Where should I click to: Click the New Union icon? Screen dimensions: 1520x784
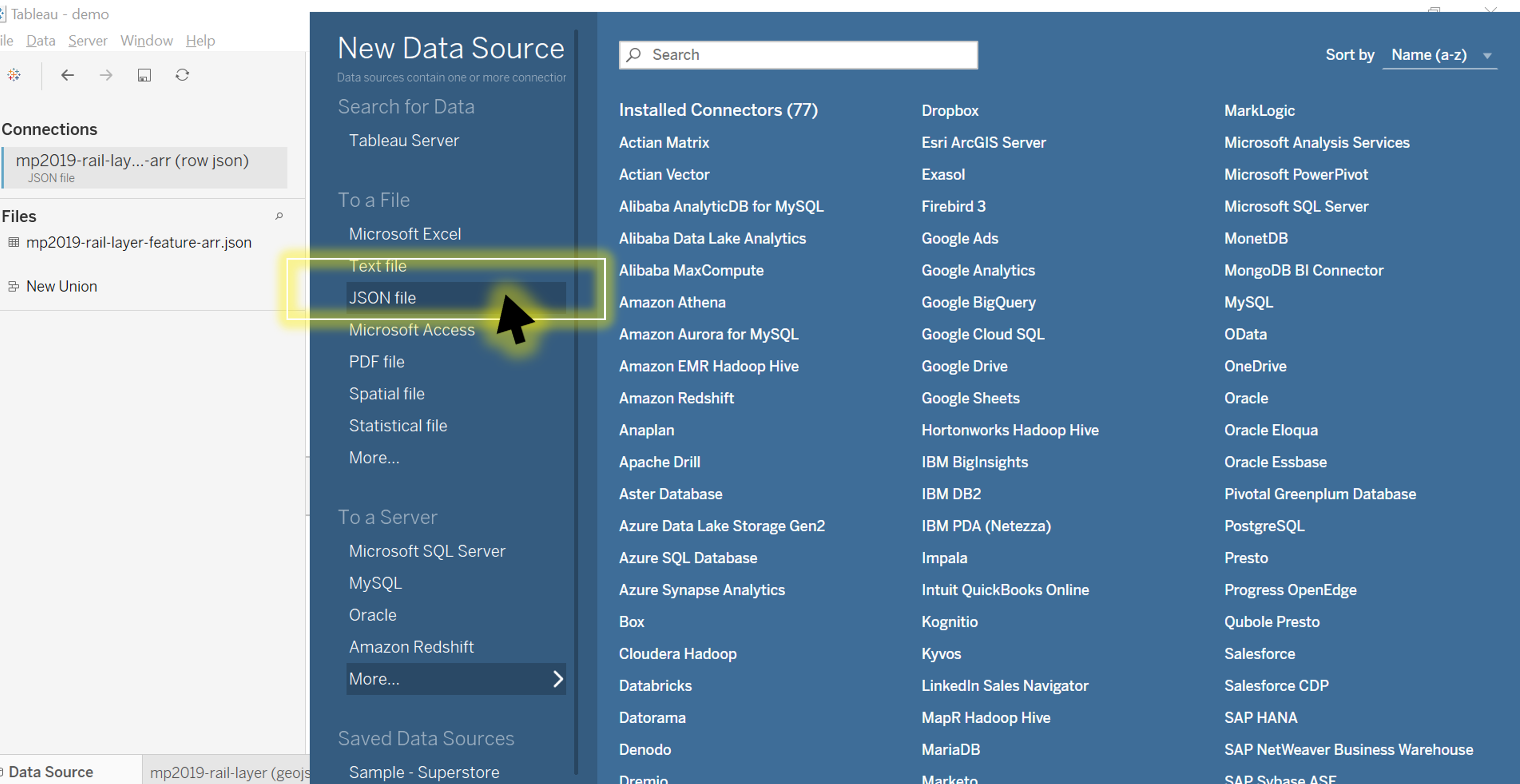(13, 286)
